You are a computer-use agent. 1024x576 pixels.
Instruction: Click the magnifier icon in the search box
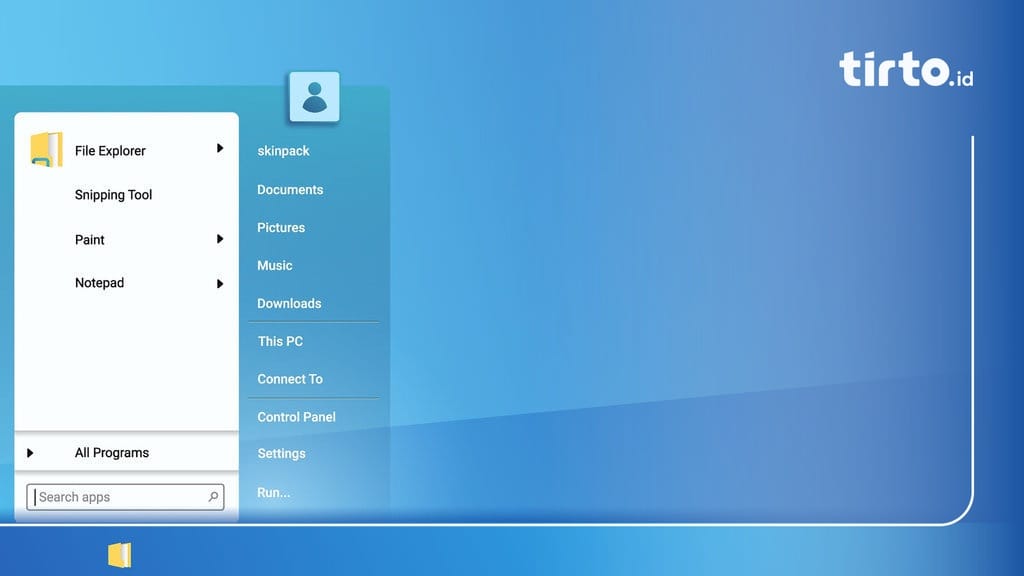[x=211, y=496]
